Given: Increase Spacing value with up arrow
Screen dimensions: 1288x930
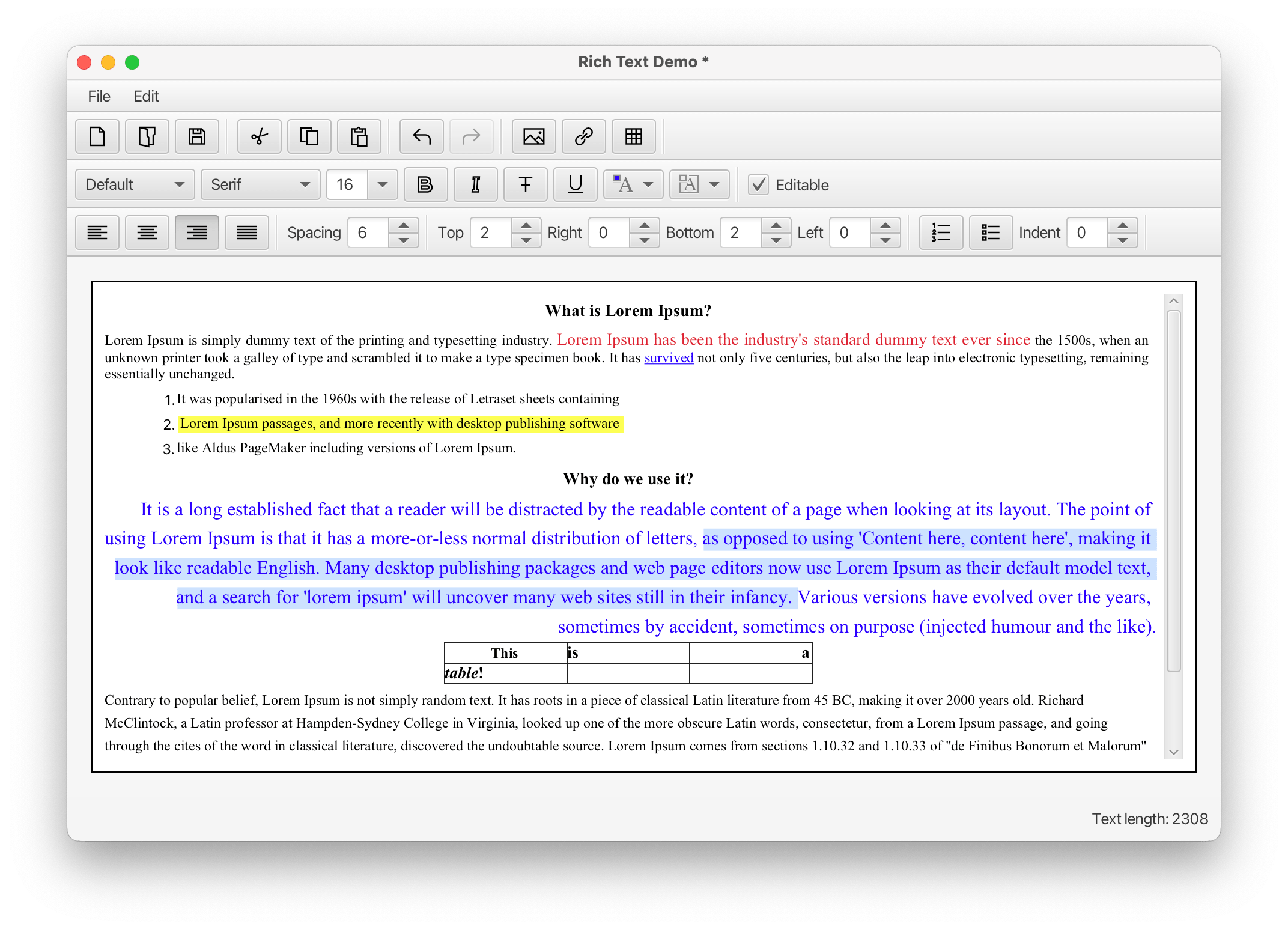Looking at the screenshot, I should (404, 225).
